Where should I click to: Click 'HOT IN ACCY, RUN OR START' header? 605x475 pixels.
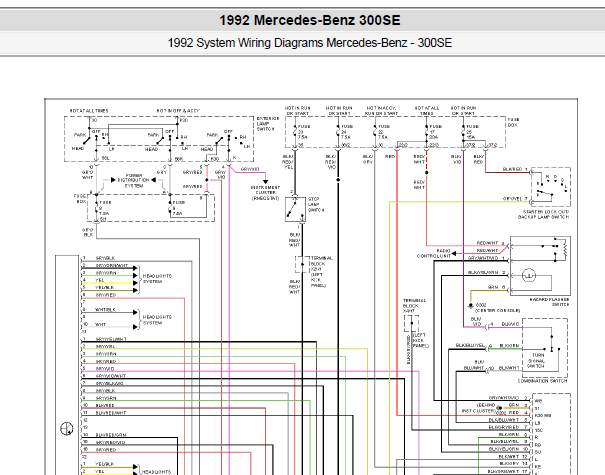[381, 111]
